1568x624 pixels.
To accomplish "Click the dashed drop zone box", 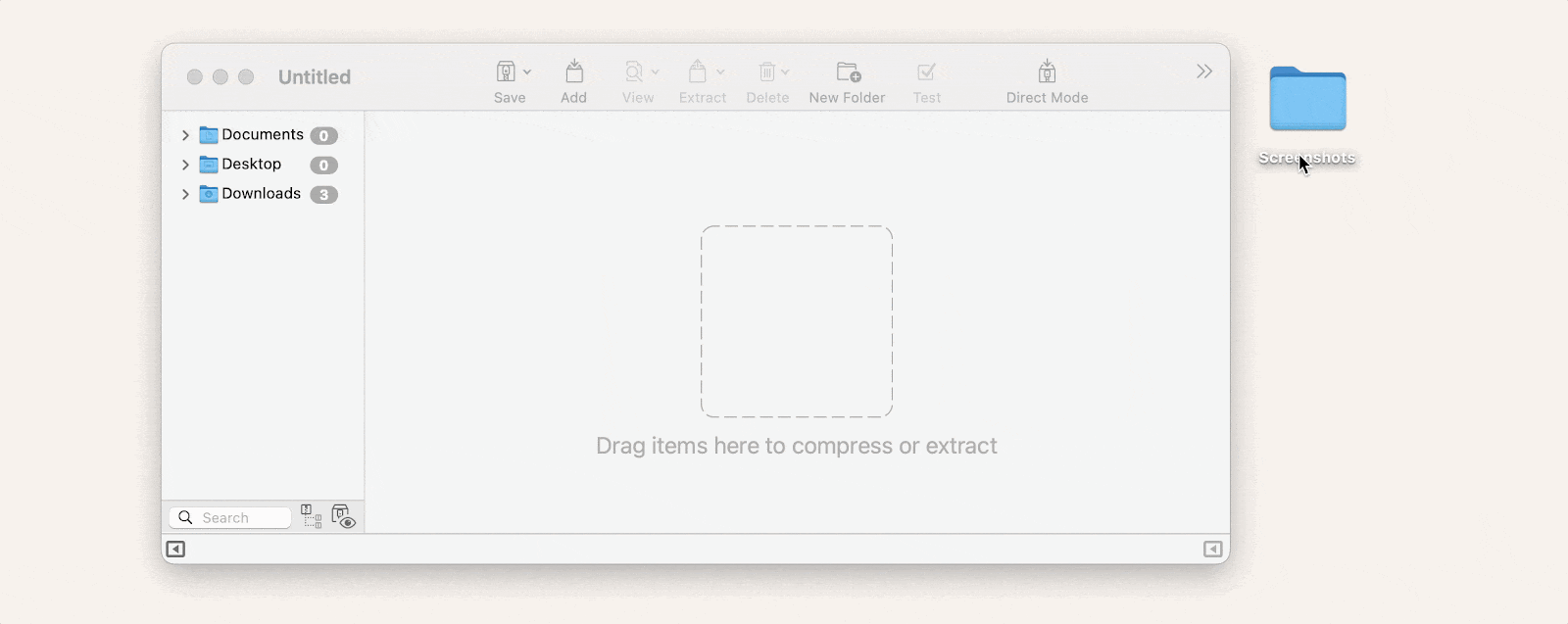I will pos(797,321).
